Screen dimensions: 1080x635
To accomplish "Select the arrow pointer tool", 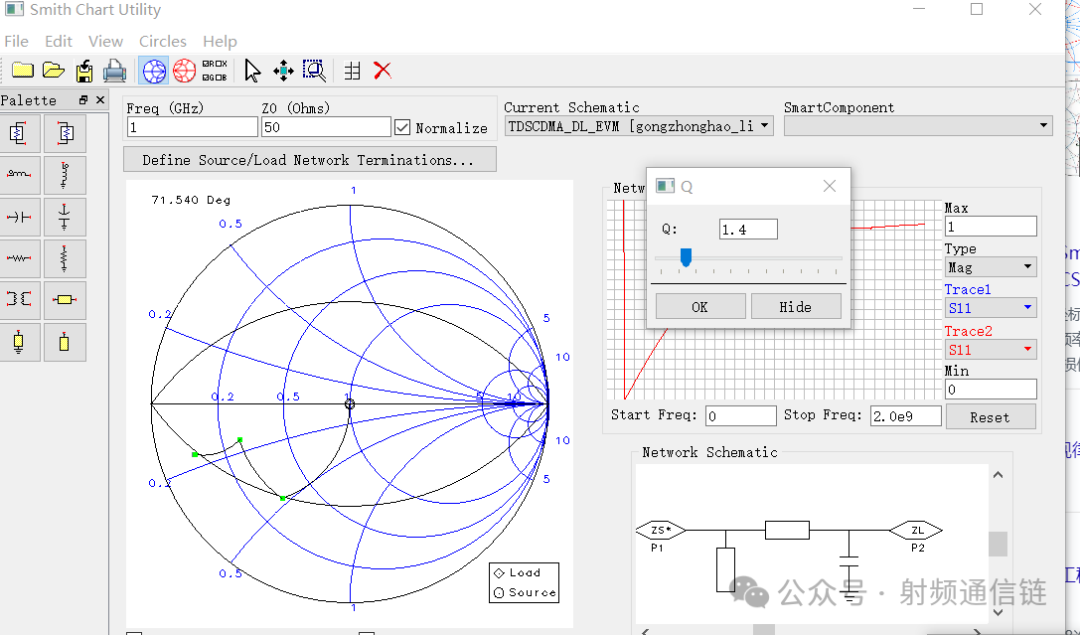I will pyautogui.click(x=252, y=71).
